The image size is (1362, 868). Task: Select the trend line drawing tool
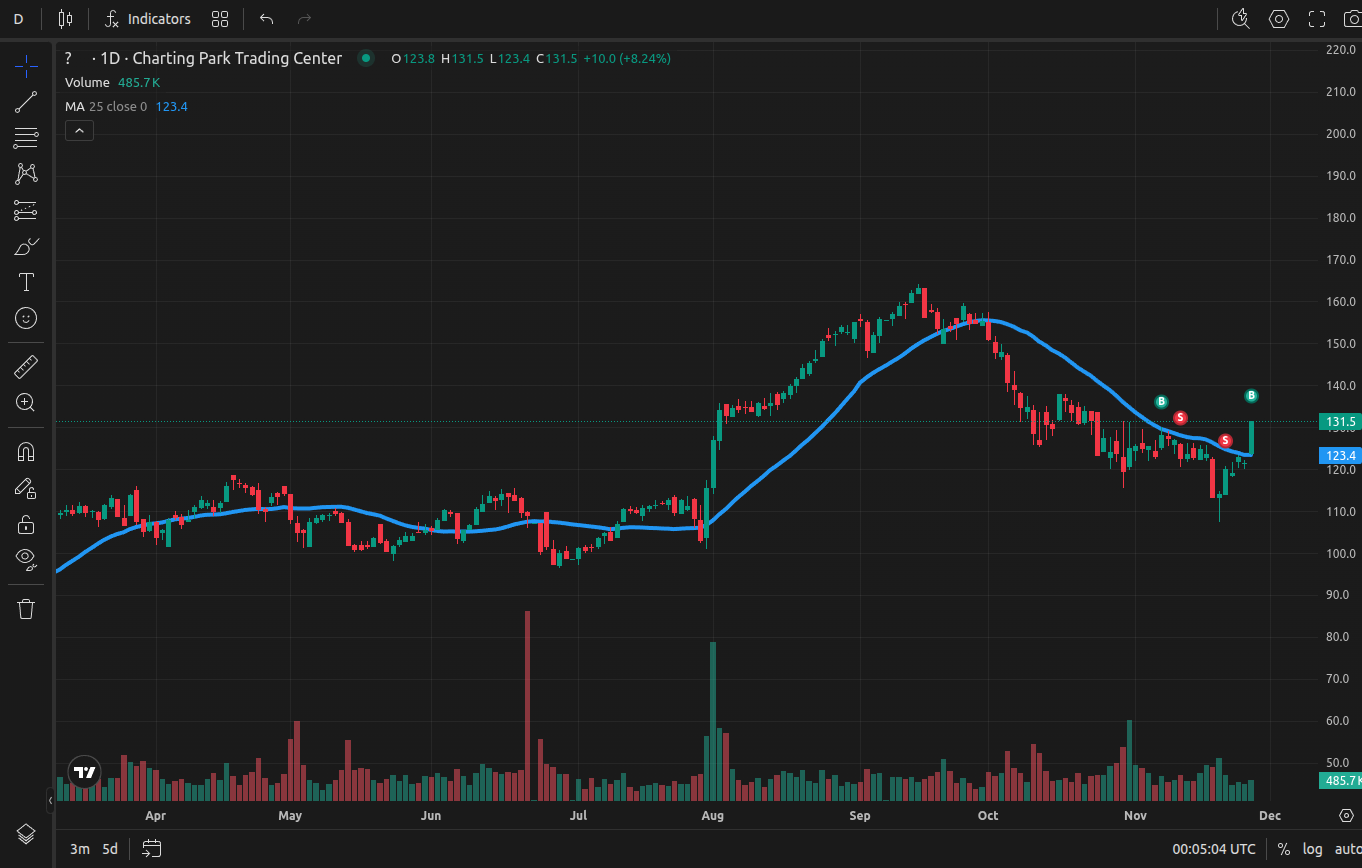tap(26, 101)
